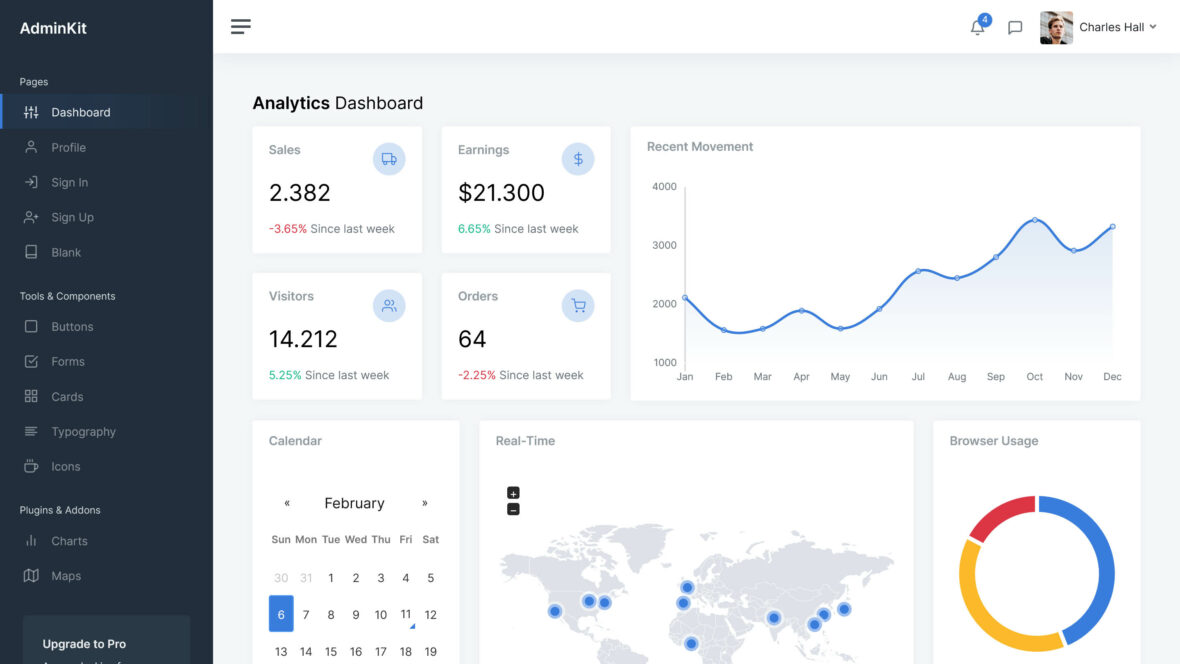The image size is (1180, 664).
Task: Open the hamburger navigation menu
Action: pos(240,26)
